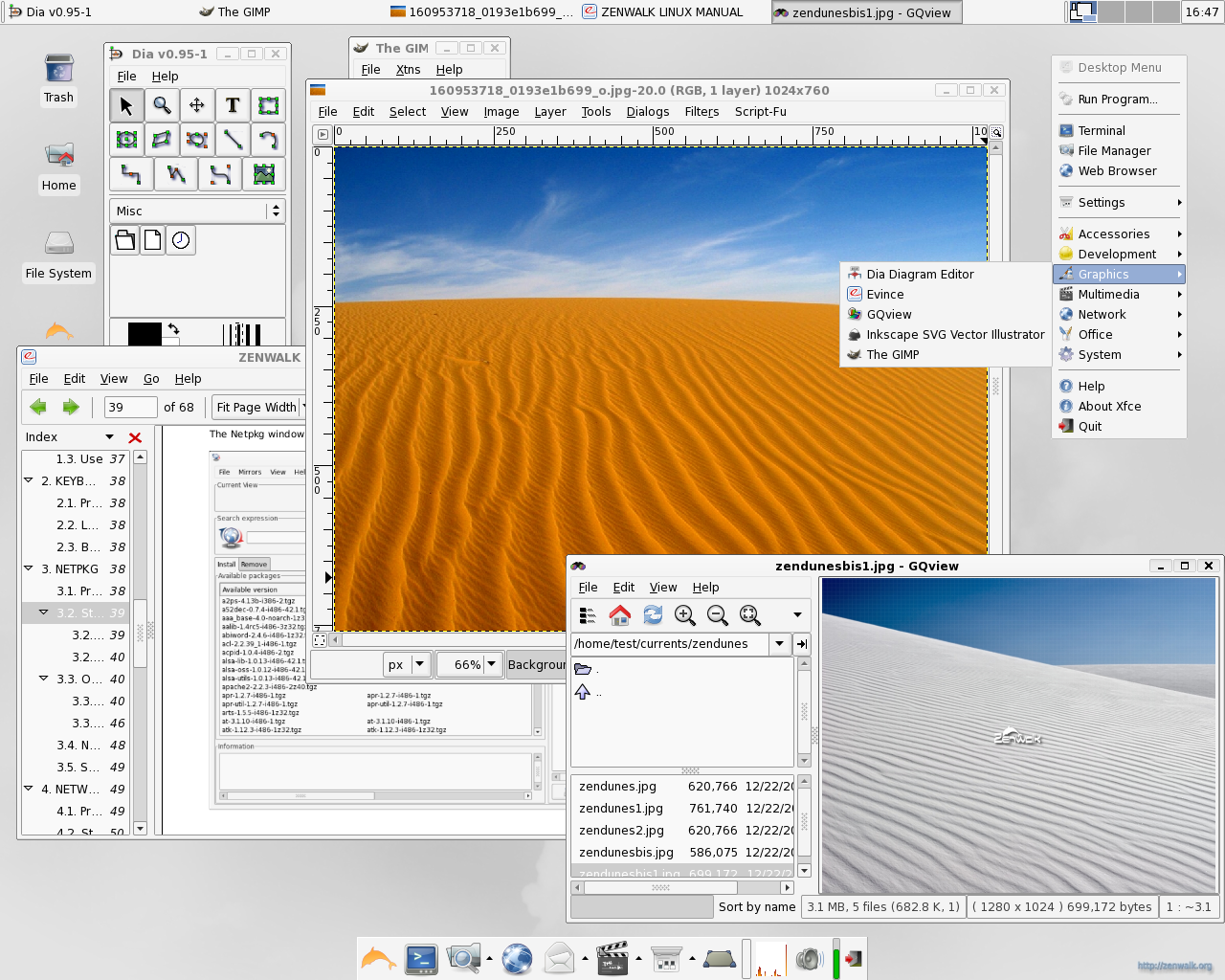The image size is (1225, 980).
Task: Select the Polygon tool in Dia toolbox
Action: tap(162, 140)
